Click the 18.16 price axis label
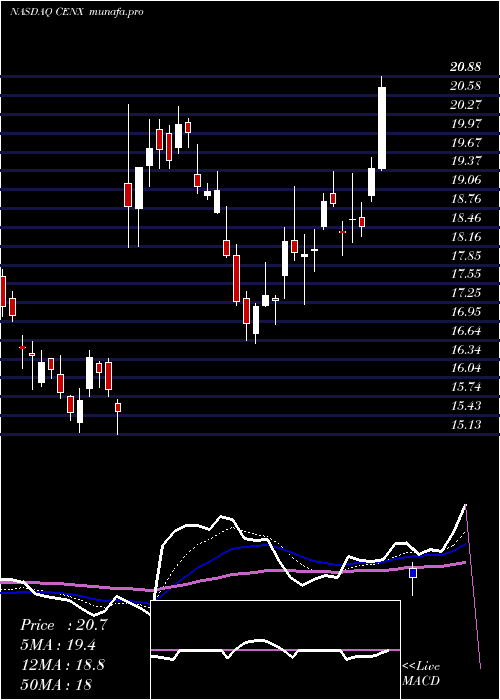 [x=466, y=237]
